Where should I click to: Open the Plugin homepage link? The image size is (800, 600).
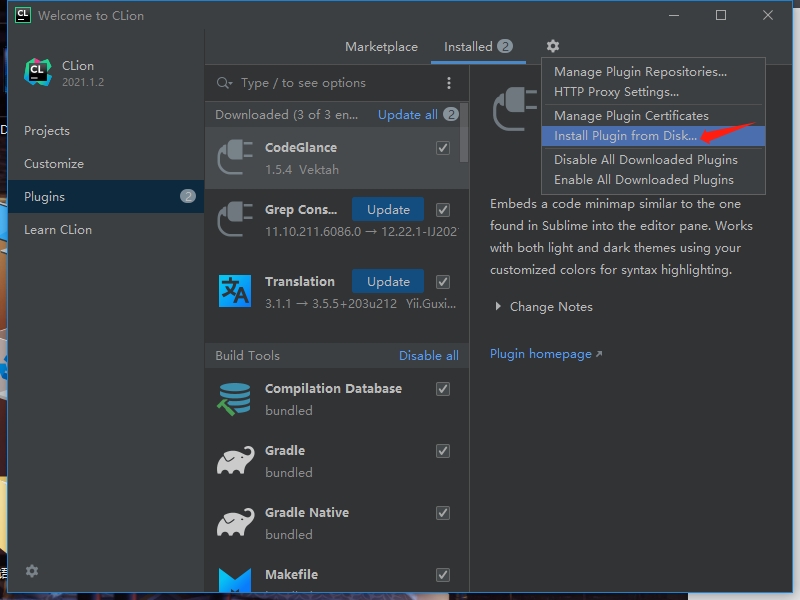(540, 354)
